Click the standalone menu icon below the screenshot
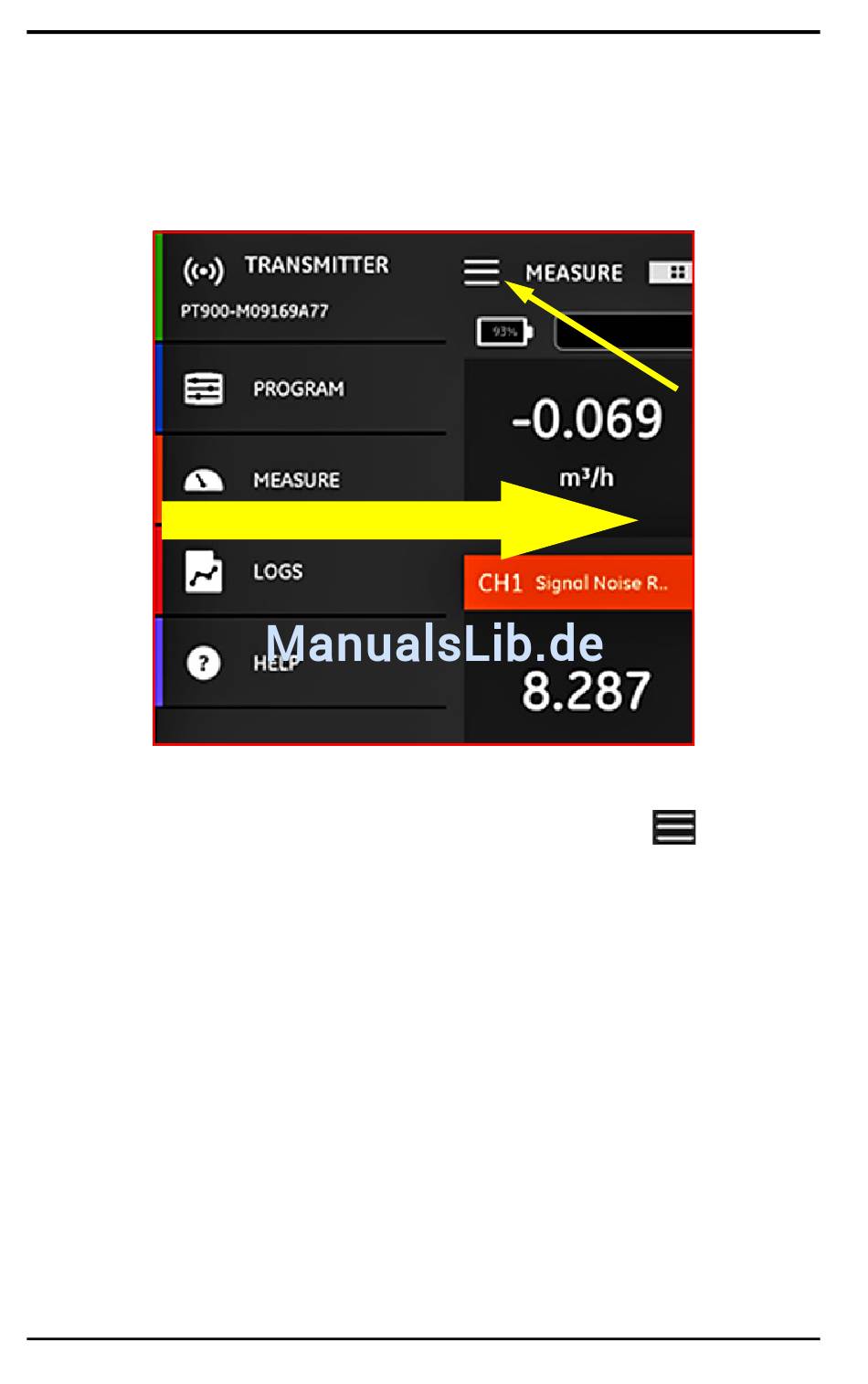The width and height of the screenshot is (868, 1384). click(674, 827)
